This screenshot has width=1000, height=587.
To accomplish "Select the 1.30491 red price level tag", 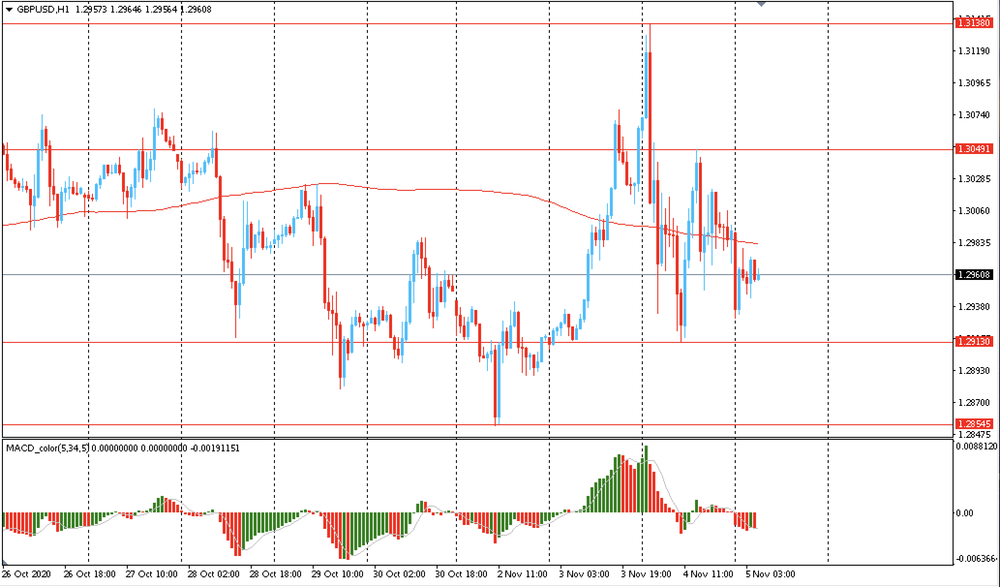I will point(974,149).
